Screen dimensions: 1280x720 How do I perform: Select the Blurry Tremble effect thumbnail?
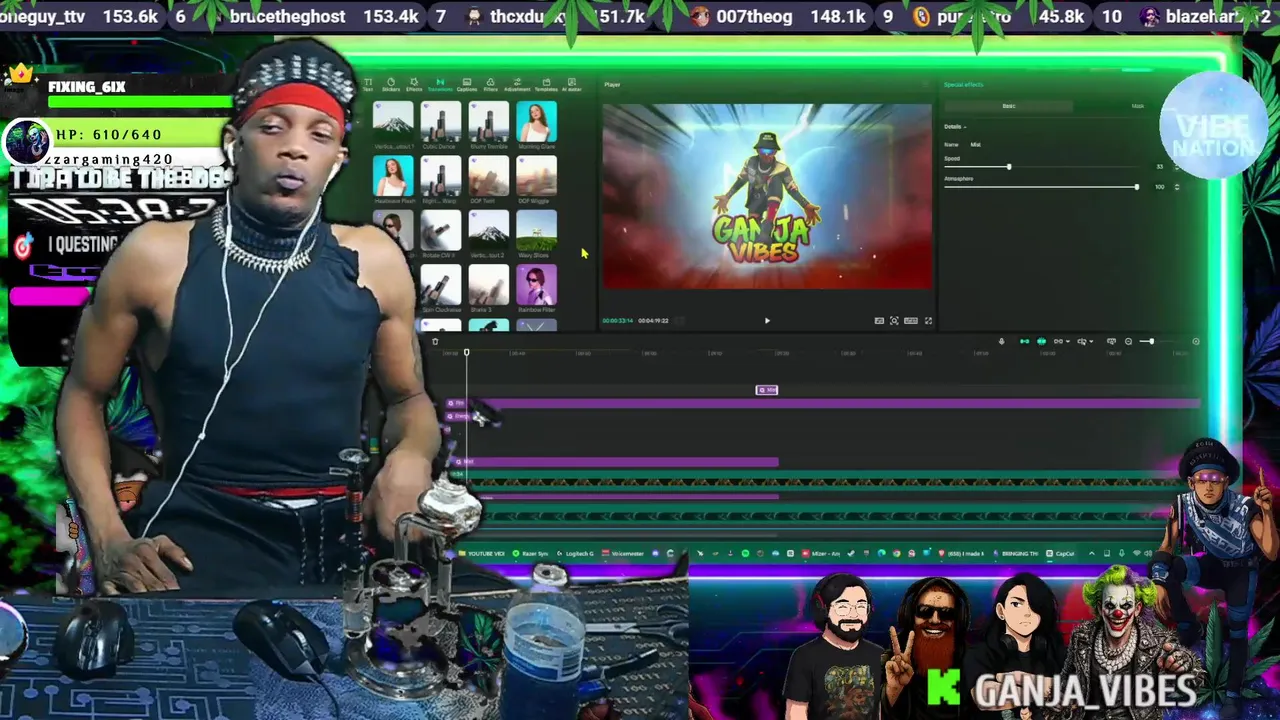[x=489, y=121]
